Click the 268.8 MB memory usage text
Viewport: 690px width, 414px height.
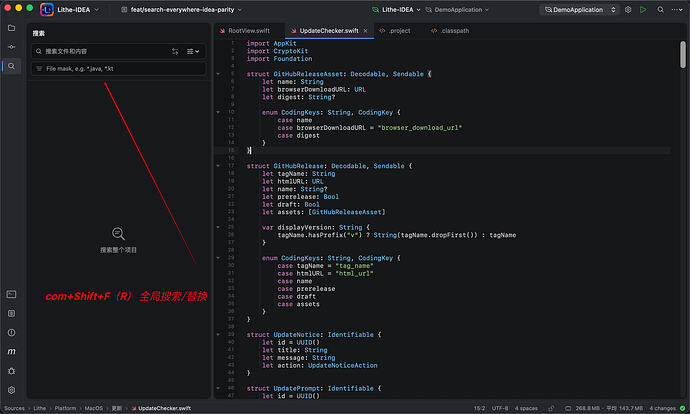pos(587,408)
